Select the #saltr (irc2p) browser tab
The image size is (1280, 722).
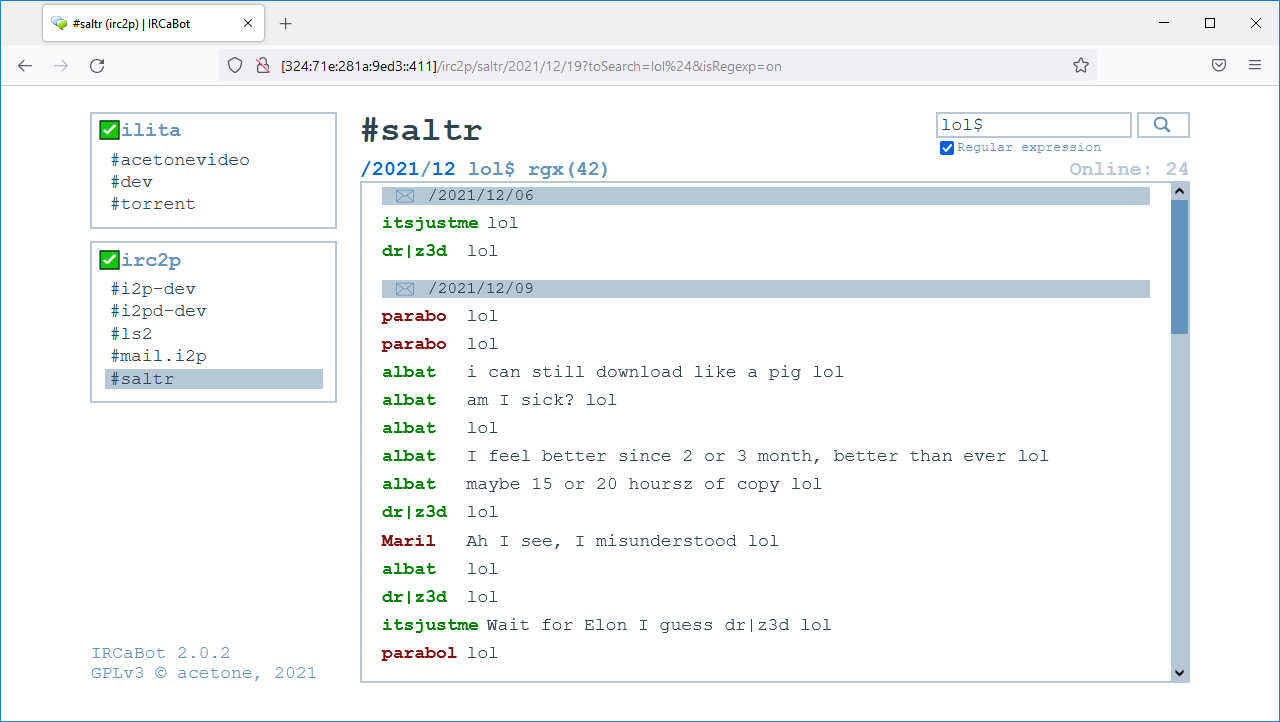154,23
